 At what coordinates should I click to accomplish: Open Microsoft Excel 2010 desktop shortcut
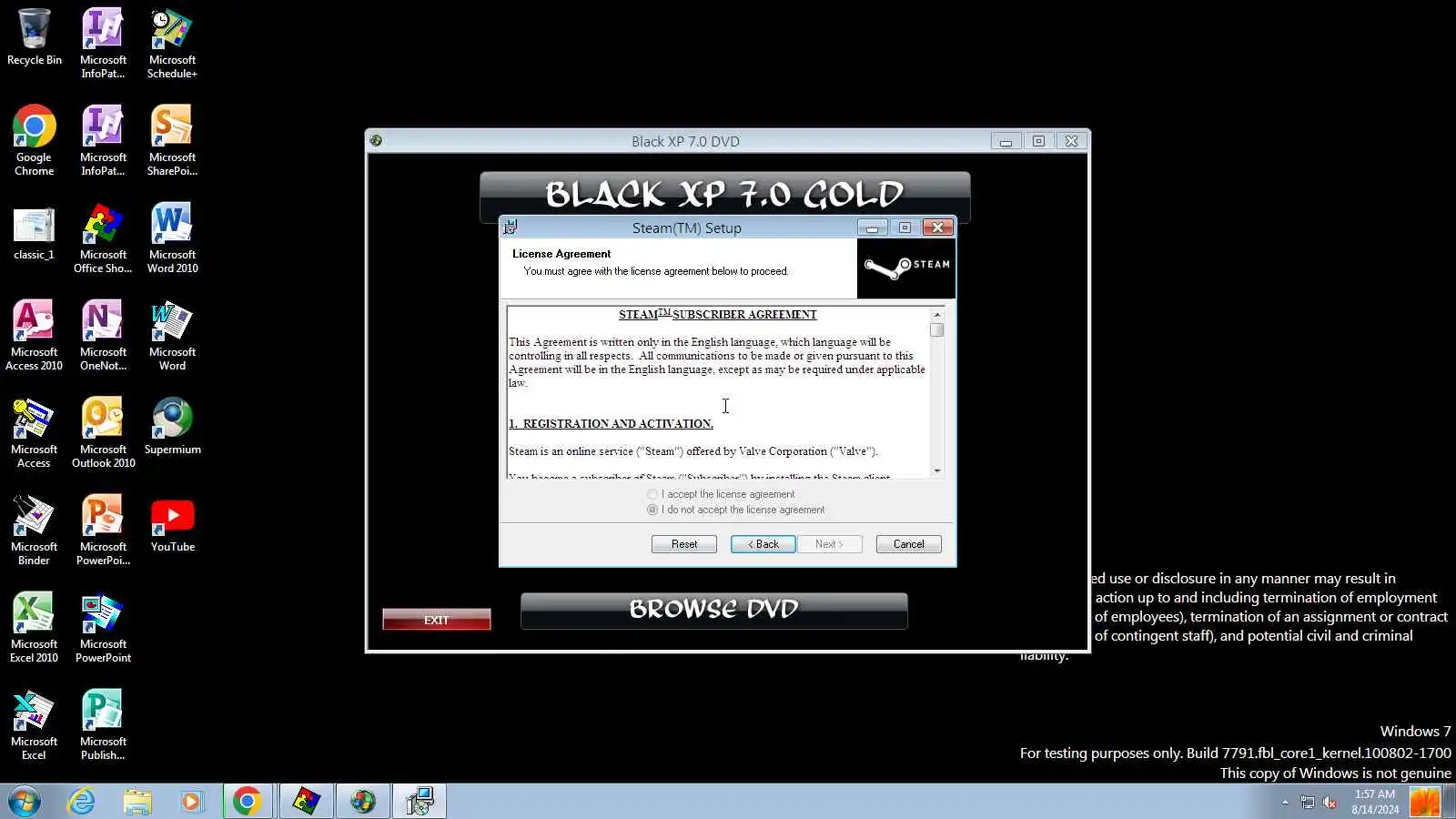pos(35,626)
